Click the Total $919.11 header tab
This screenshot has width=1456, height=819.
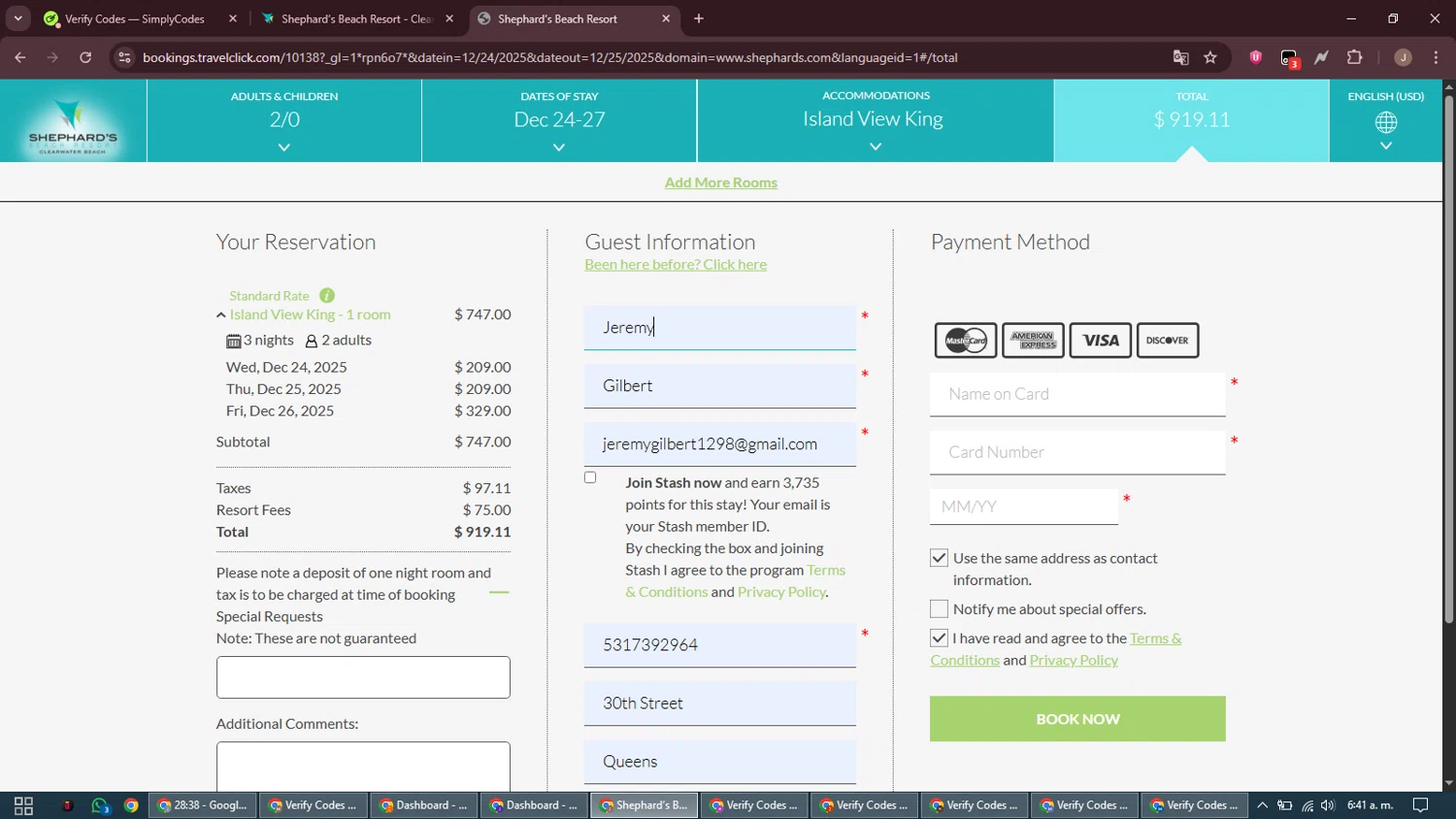tap(1191, 120)
